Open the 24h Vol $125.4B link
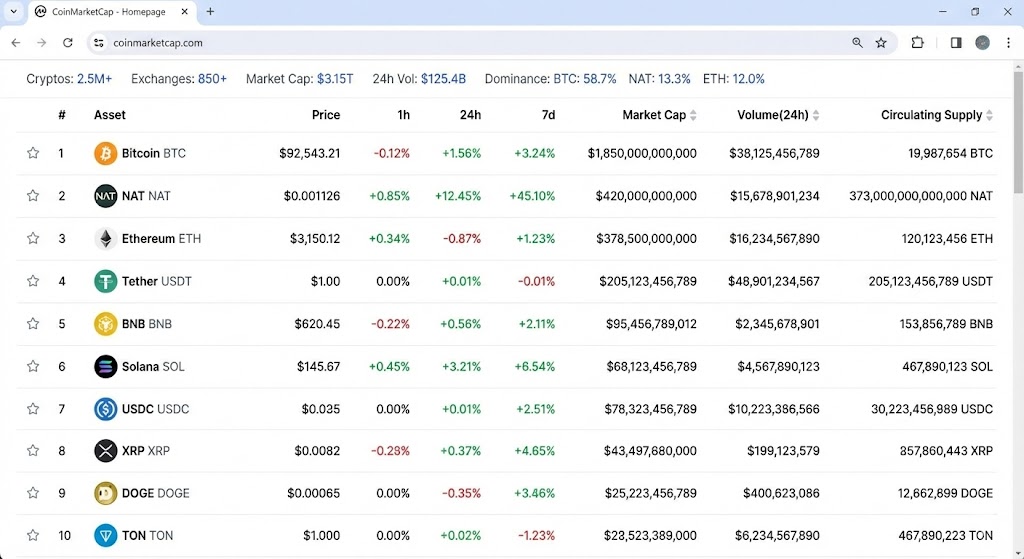This screenshot has height=559, width=1024. tap(419, 79)
